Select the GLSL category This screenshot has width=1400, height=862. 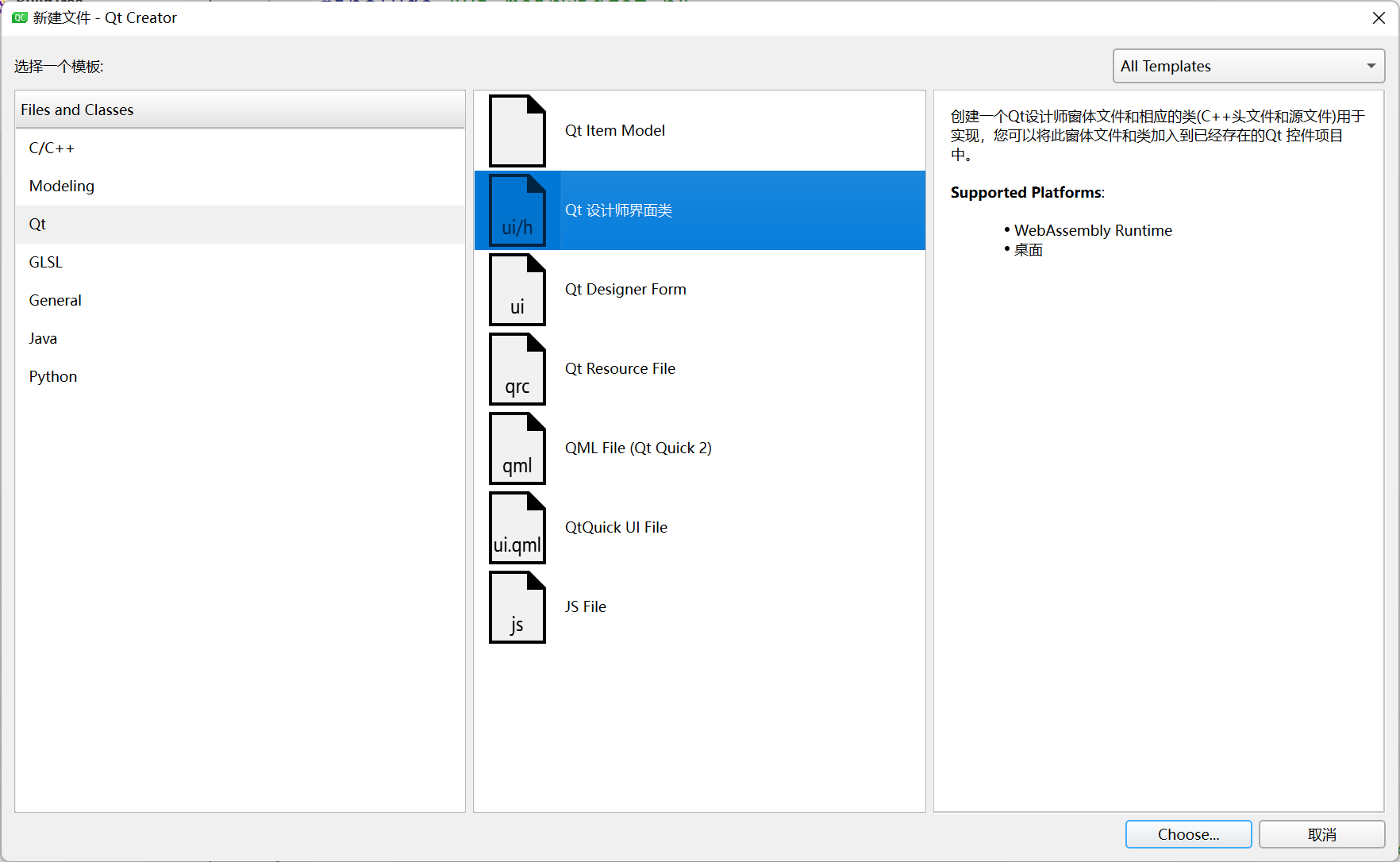pyautogui.click(x=240, y=263)
